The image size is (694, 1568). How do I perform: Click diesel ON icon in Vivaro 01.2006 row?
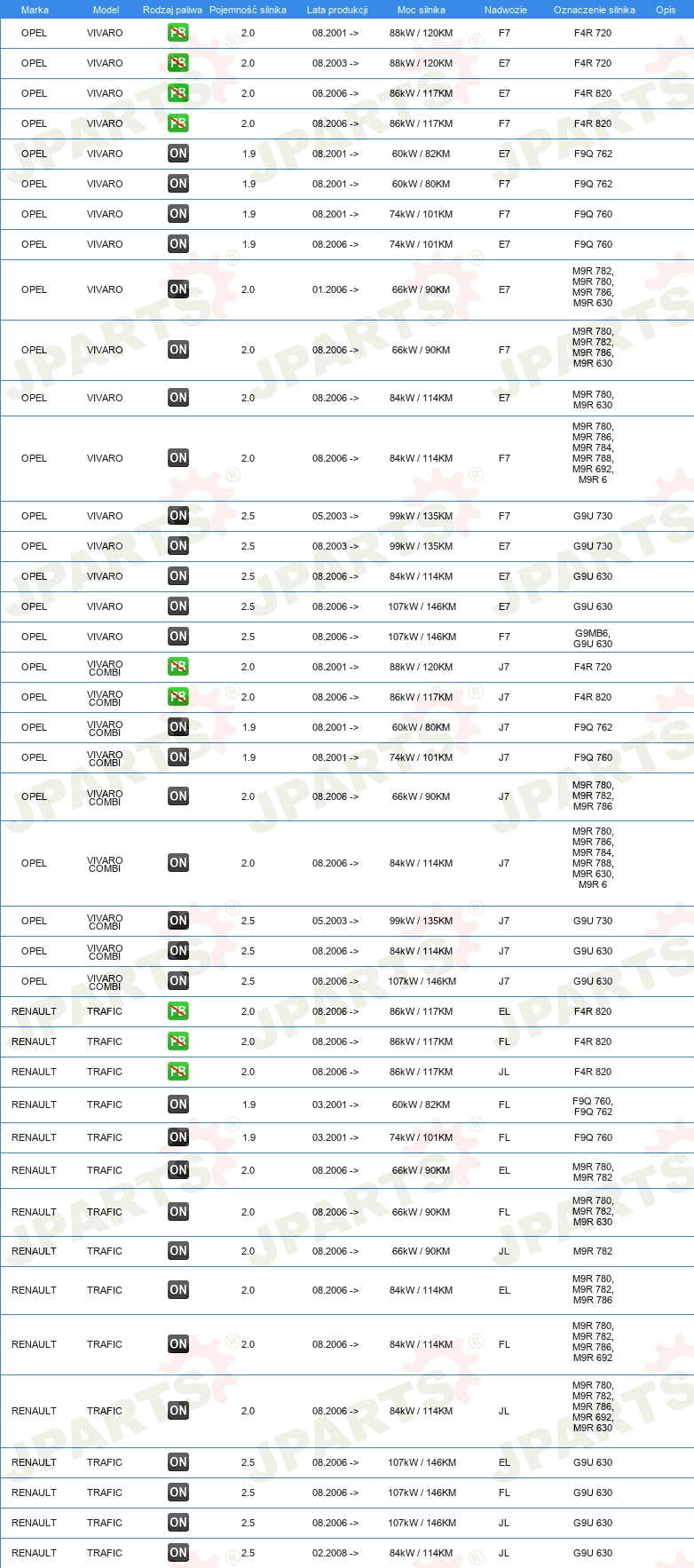coord(178,289)
